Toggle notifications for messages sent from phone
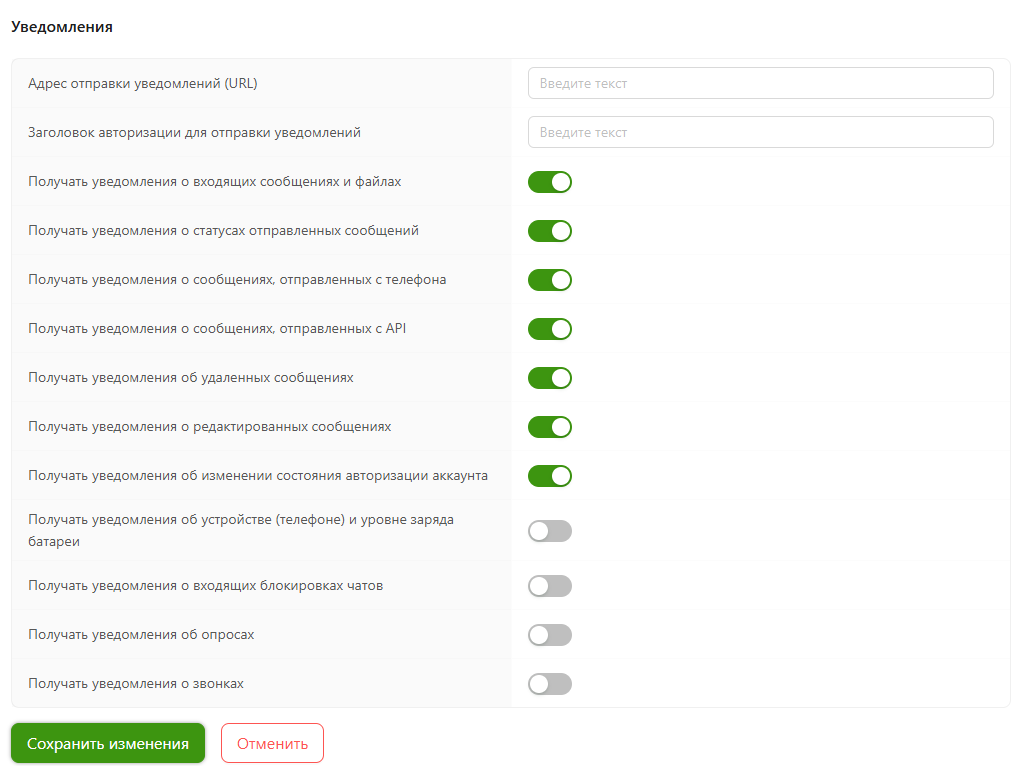This screenshot has width=1022, height=766. click(x=550, y=280)
